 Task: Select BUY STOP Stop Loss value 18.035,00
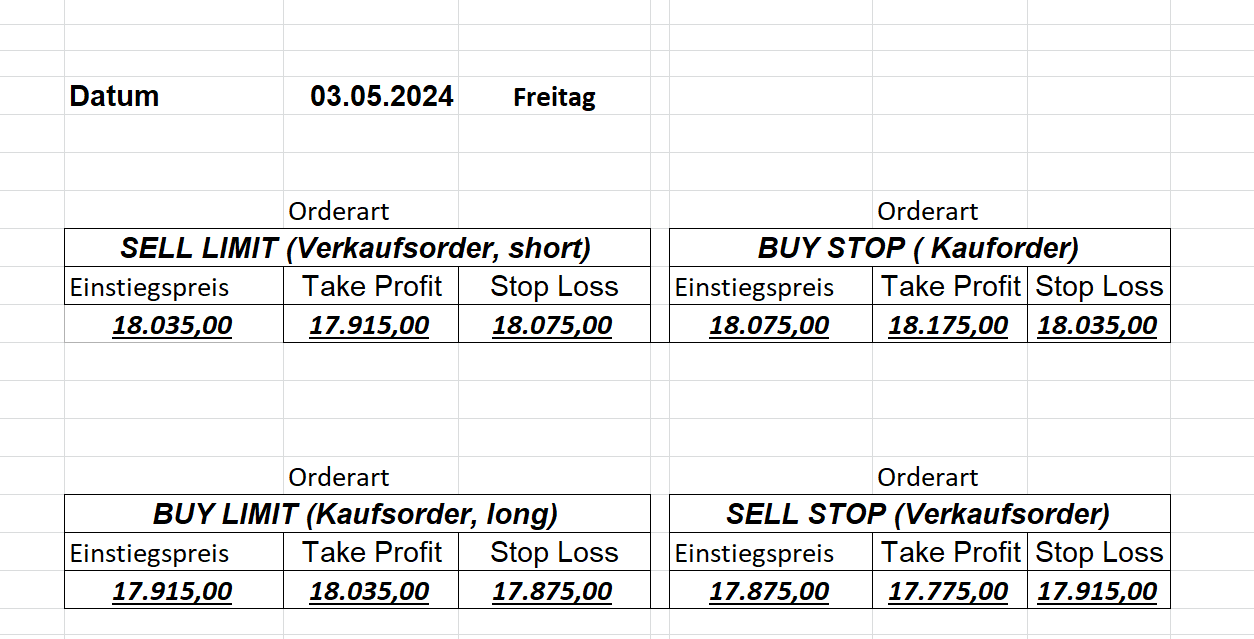coord(1097,326)
